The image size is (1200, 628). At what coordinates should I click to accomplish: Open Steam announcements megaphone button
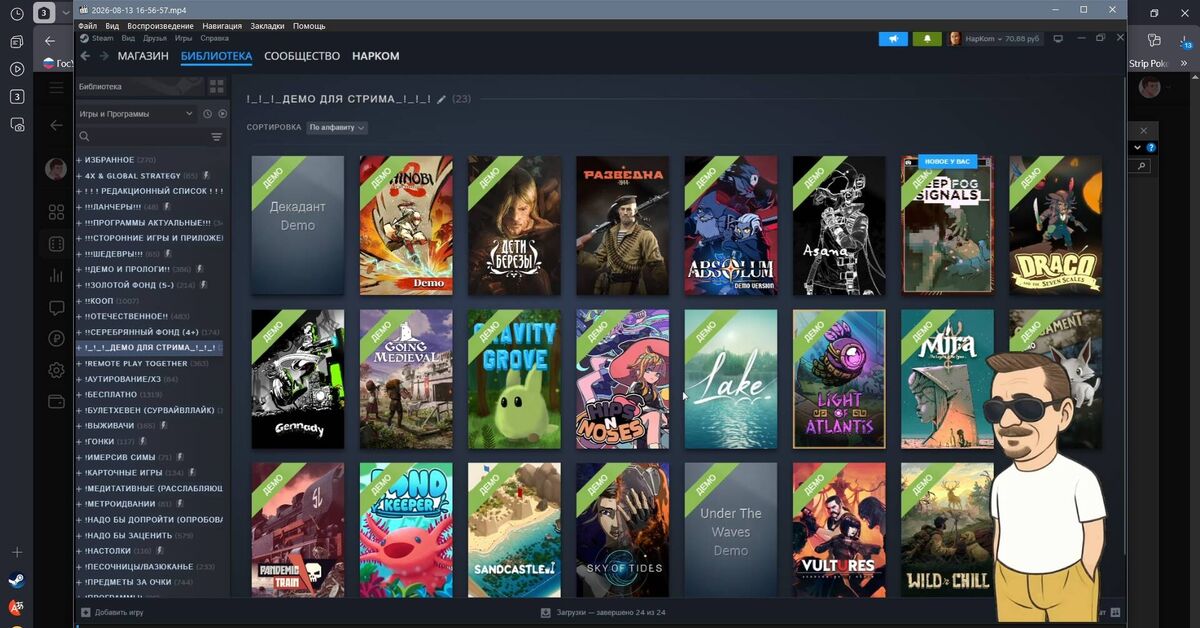tap(893, 39)
